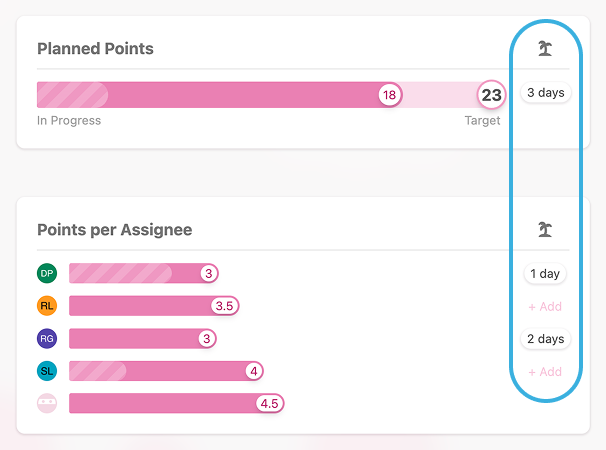Click the Points per Assignee heading
Image resolution: width=606 pixels, height=450 pixels.
point(114,230)
